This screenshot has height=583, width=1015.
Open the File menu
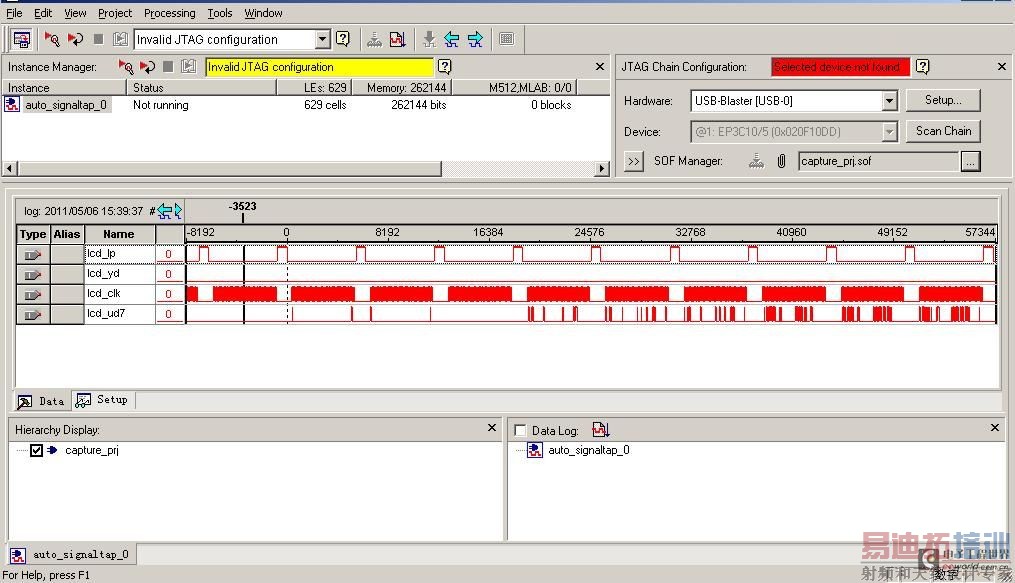pos(14,13)
